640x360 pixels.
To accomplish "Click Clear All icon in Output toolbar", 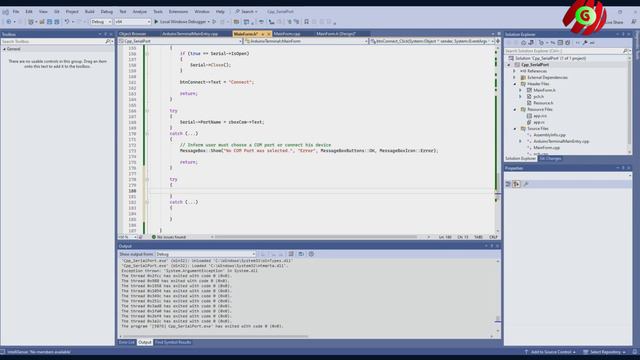I will point(291,254).
